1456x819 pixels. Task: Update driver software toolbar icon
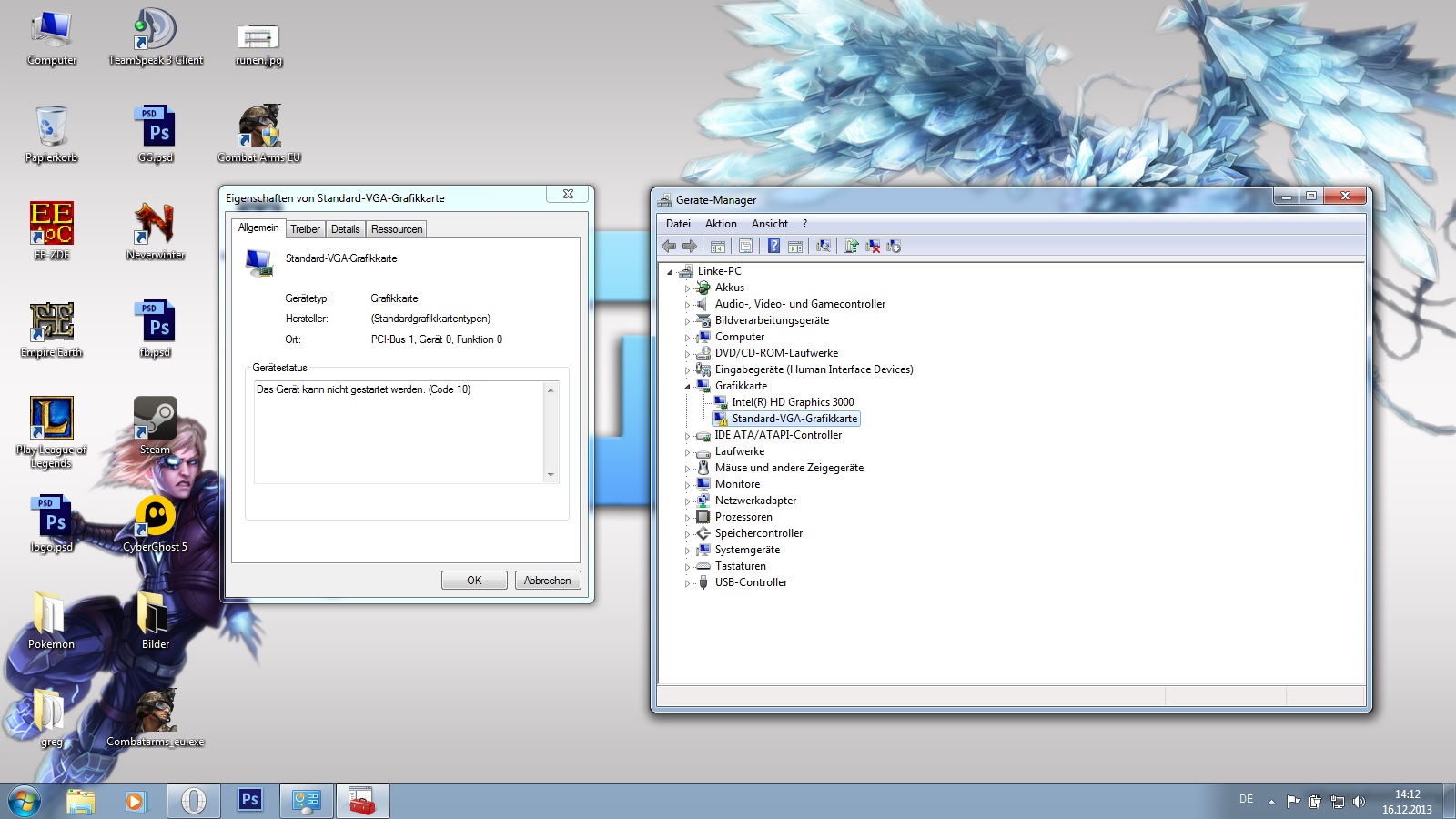coord(852,246)
